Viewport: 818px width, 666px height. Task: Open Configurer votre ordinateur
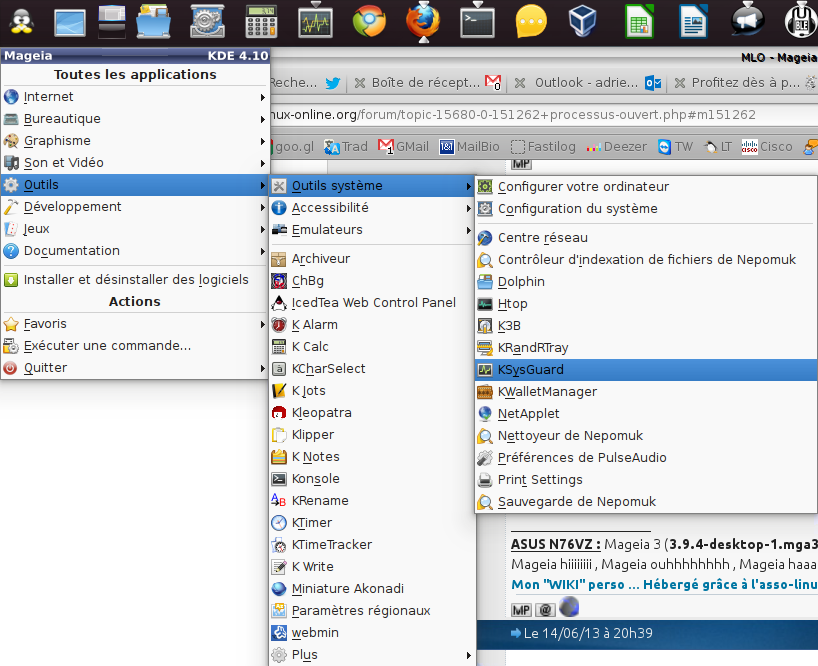point(646,187)
